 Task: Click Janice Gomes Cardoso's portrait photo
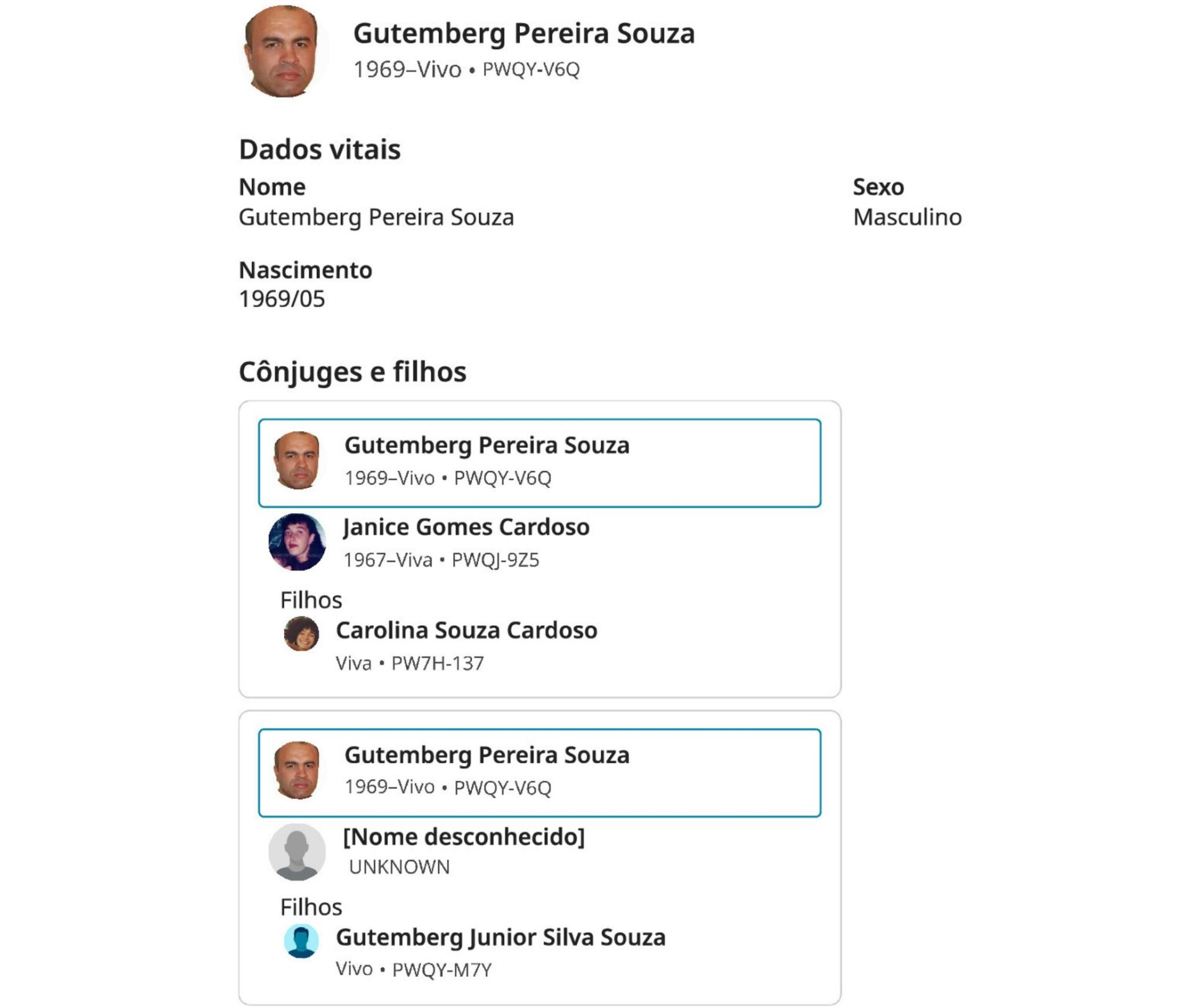(297, 542)
